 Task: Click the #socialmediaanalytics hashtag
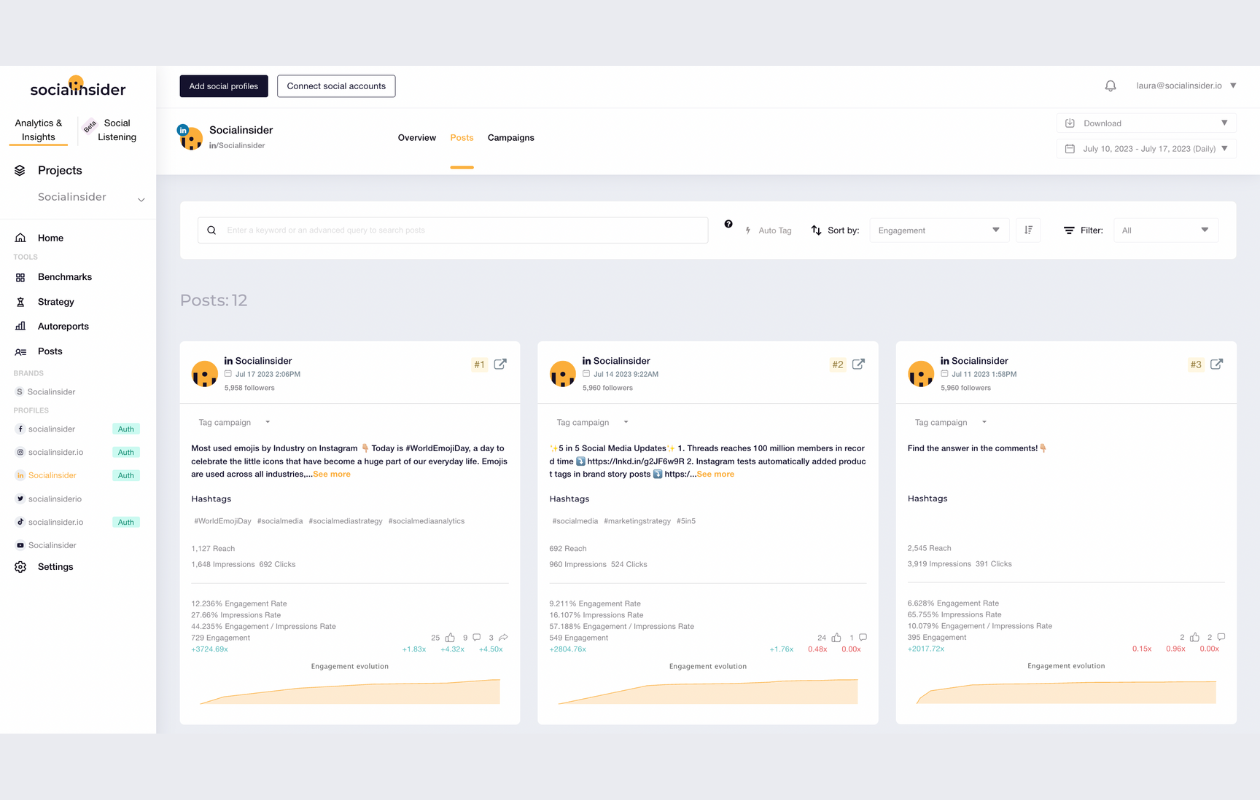[427, 521]
